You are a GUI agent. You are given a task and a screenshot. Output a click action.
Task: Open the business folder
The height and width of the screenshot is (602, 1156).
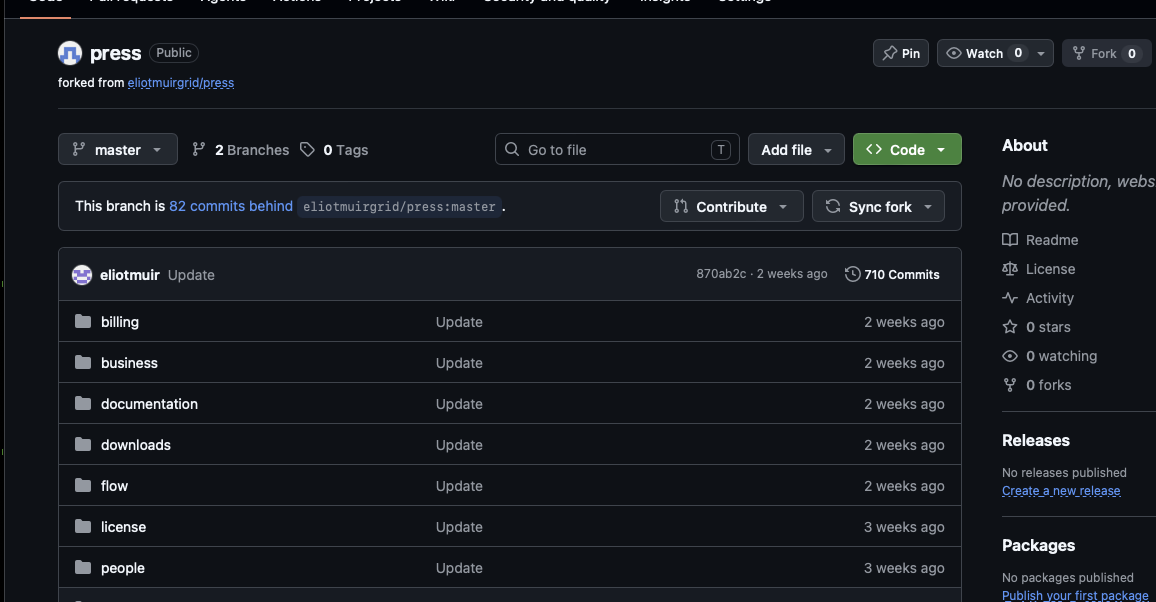tap(129, 363)
